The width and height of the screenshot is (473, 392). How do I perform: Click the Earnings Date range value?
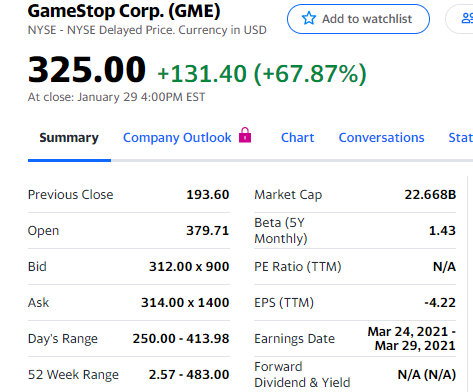tap(412, 339)
